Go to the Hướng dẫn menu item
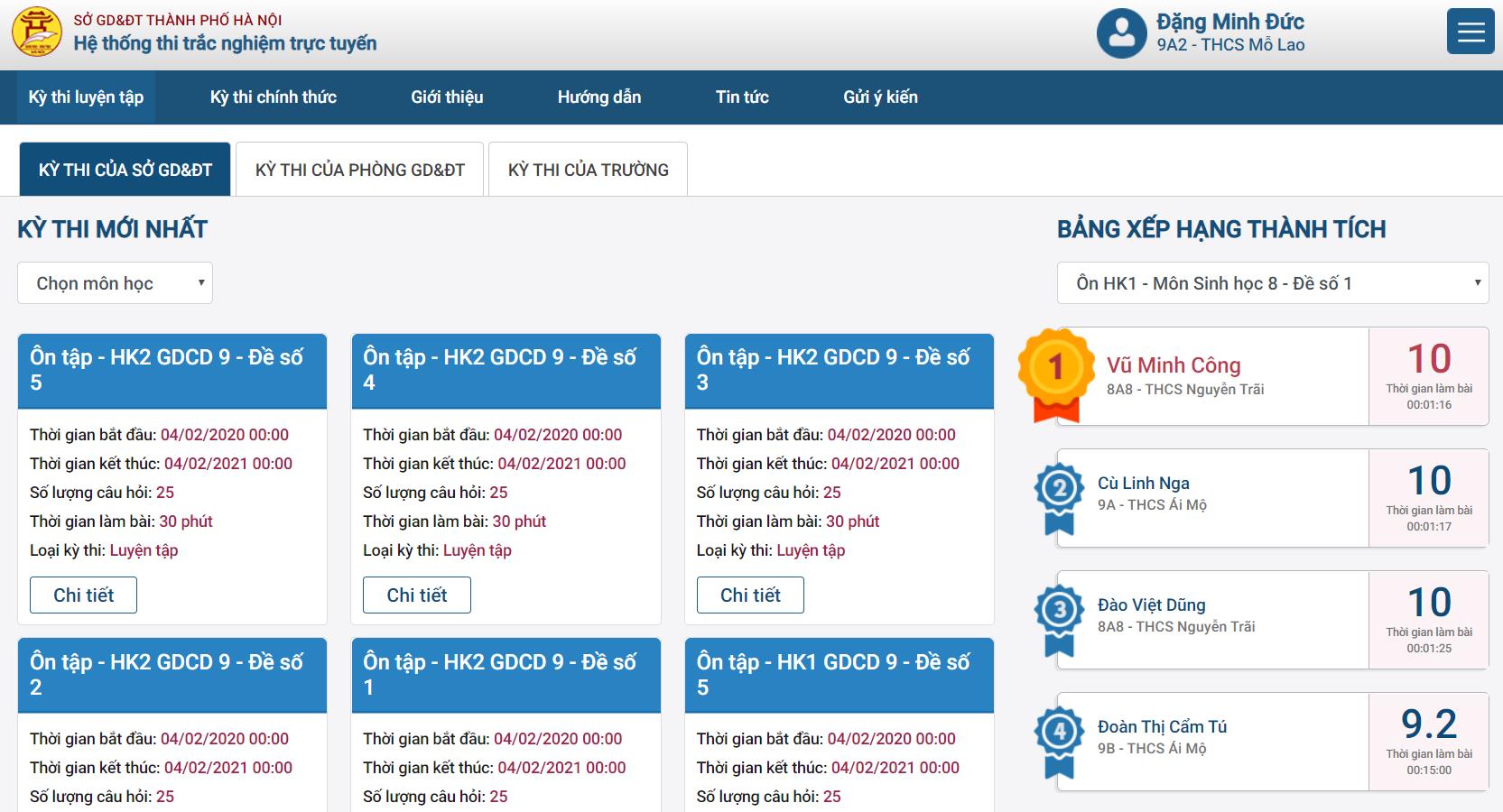This screenshot has width=1503, height=812. point(598,97)
